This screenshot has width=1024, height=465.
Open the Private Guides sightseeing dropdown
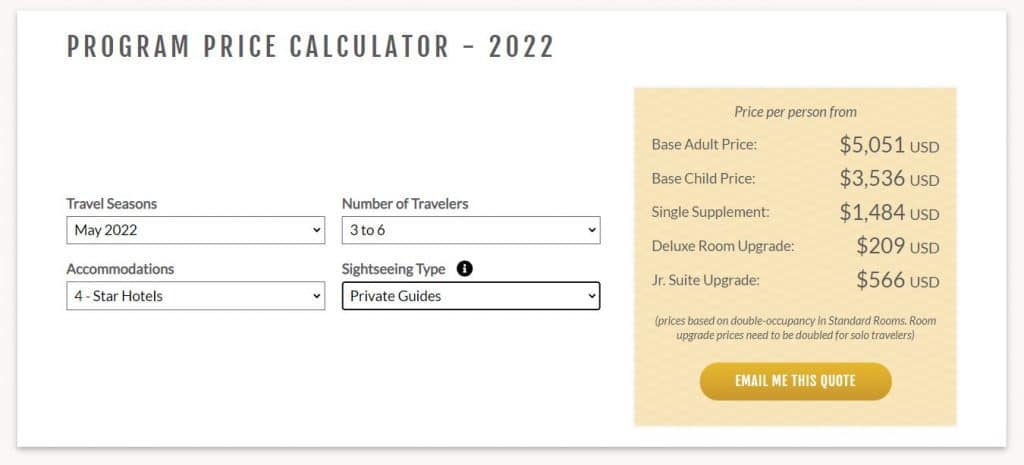point(470,296)
